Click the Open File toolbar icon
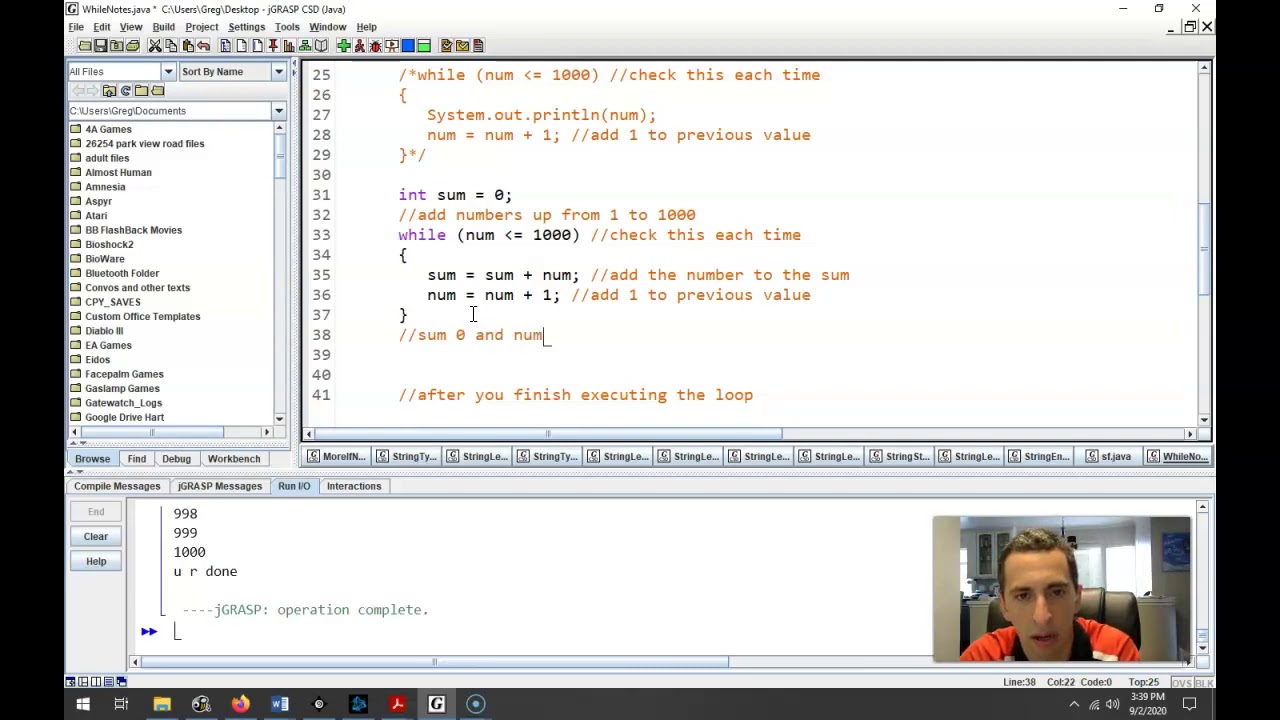1280x720 pixels. point(85,45)
